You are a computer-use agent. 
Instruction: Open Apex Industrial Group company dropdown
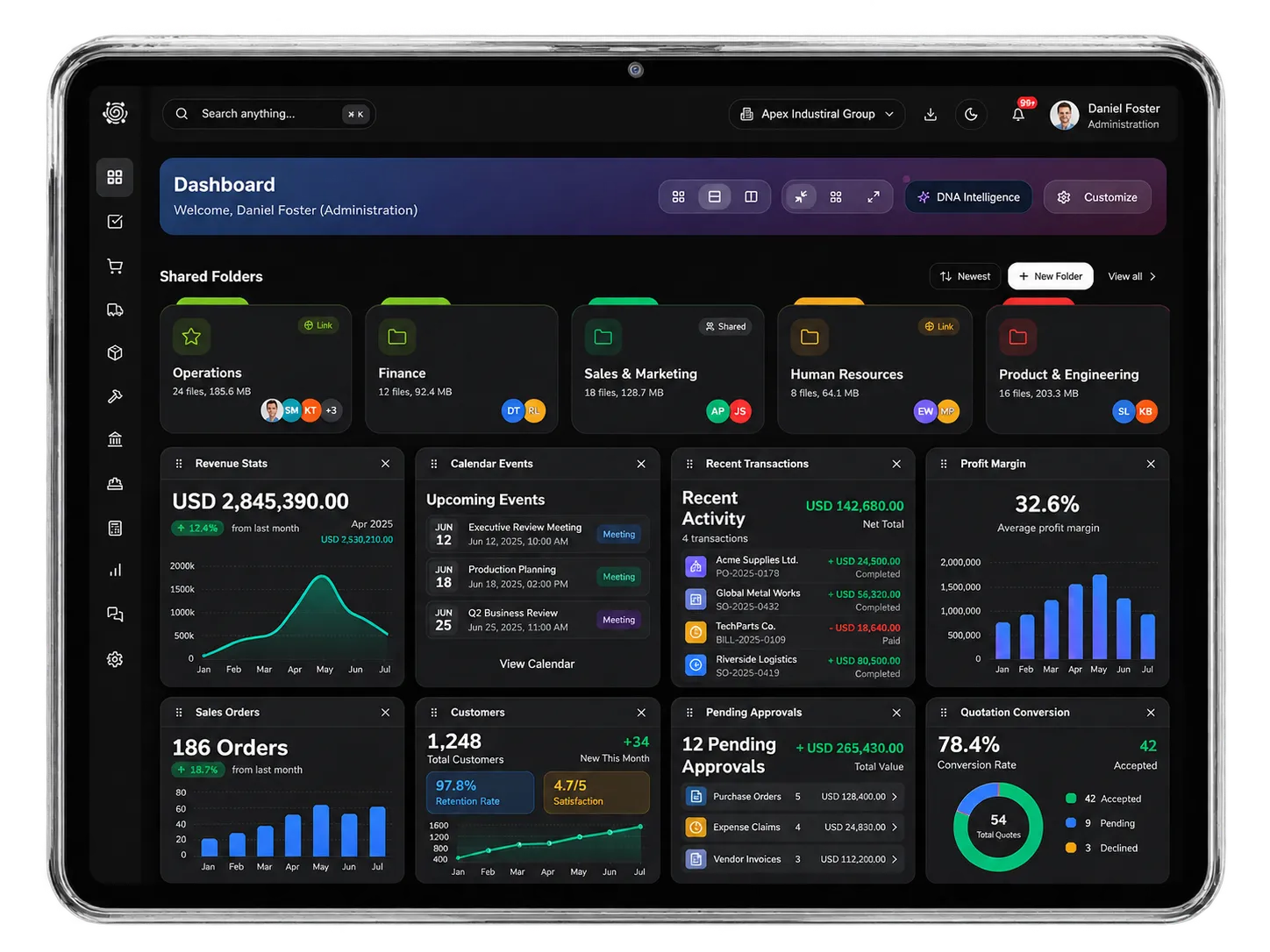817,114
